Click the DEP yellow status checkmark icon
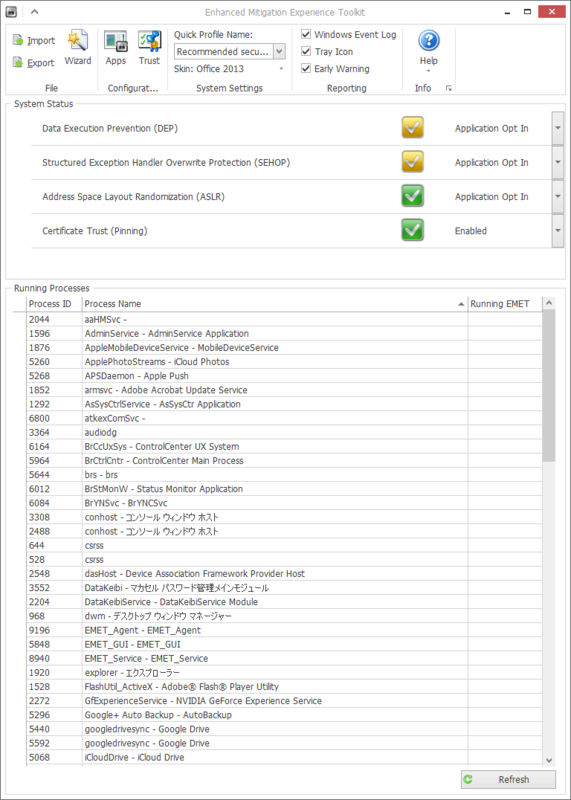This screenshot has height=800, width=571. [x=412, y=128]
